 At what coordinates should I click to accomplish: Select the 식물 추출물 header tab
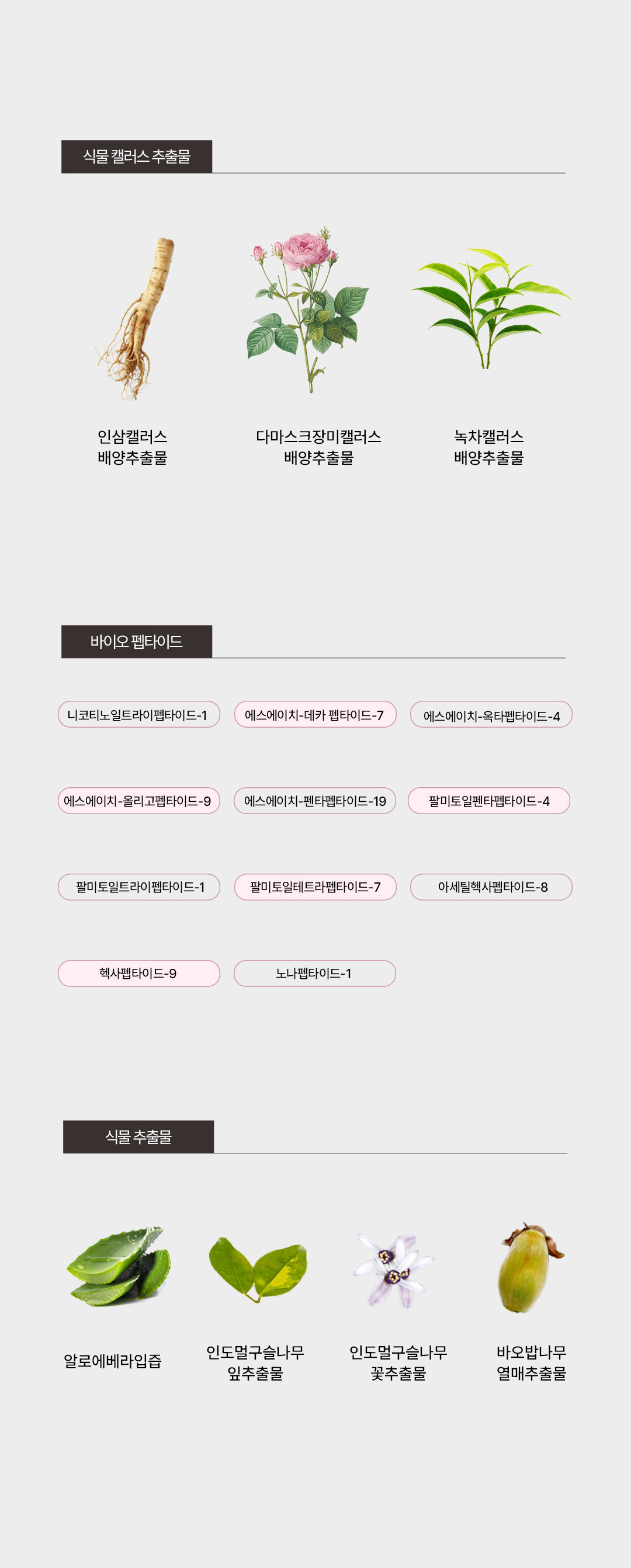click(138, 1136)
